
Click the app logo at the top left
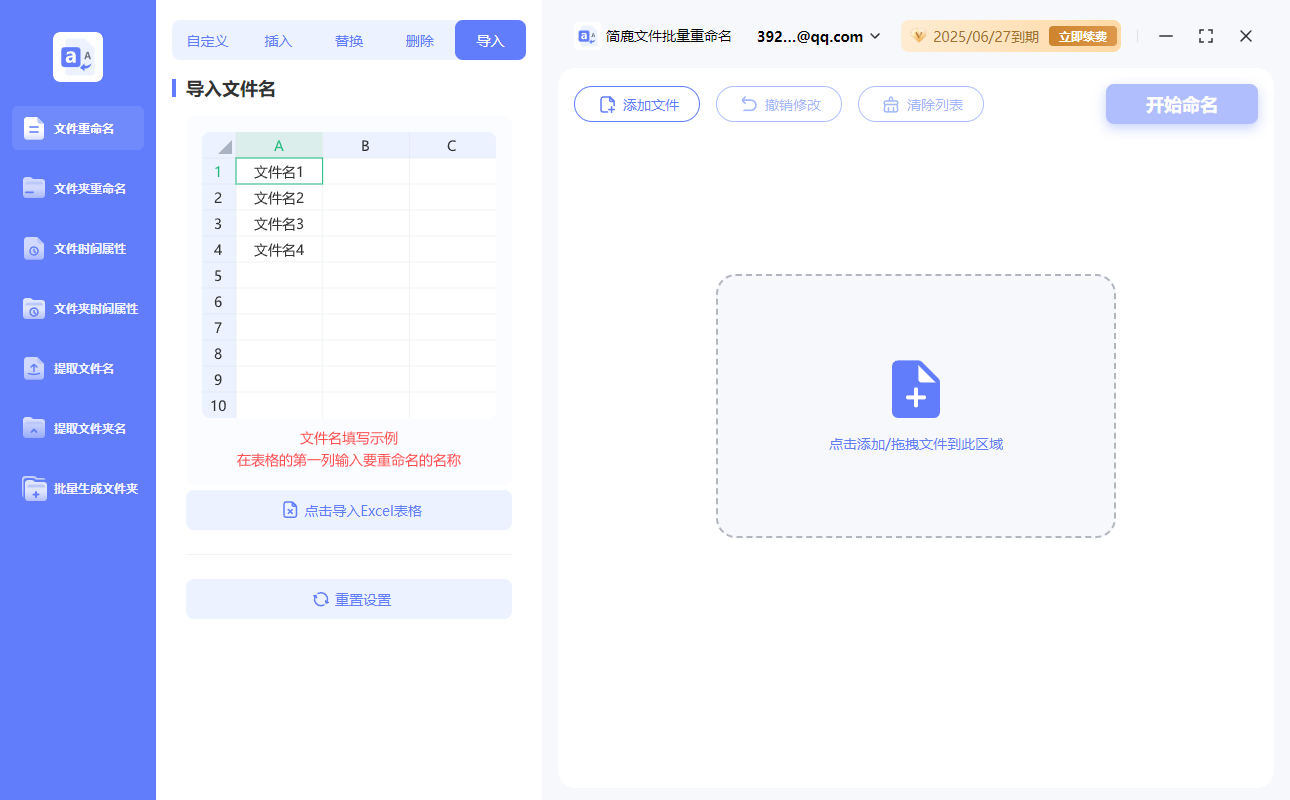point(78,57)
